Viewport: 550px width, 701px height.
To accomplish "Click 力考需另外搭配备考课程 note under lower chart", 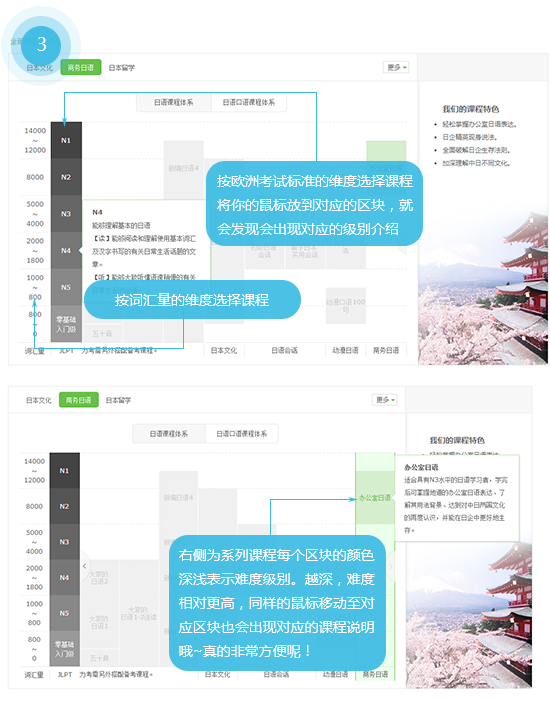I will [116, 674].
